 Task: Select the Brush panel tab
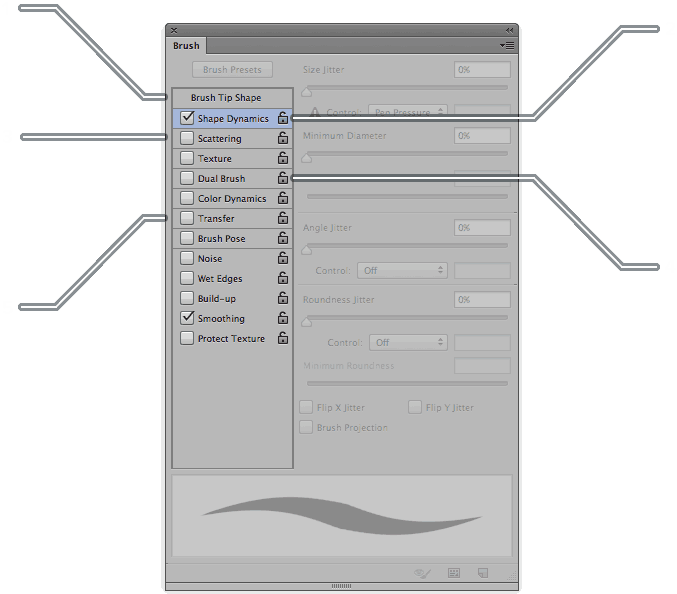click(186, 46)
